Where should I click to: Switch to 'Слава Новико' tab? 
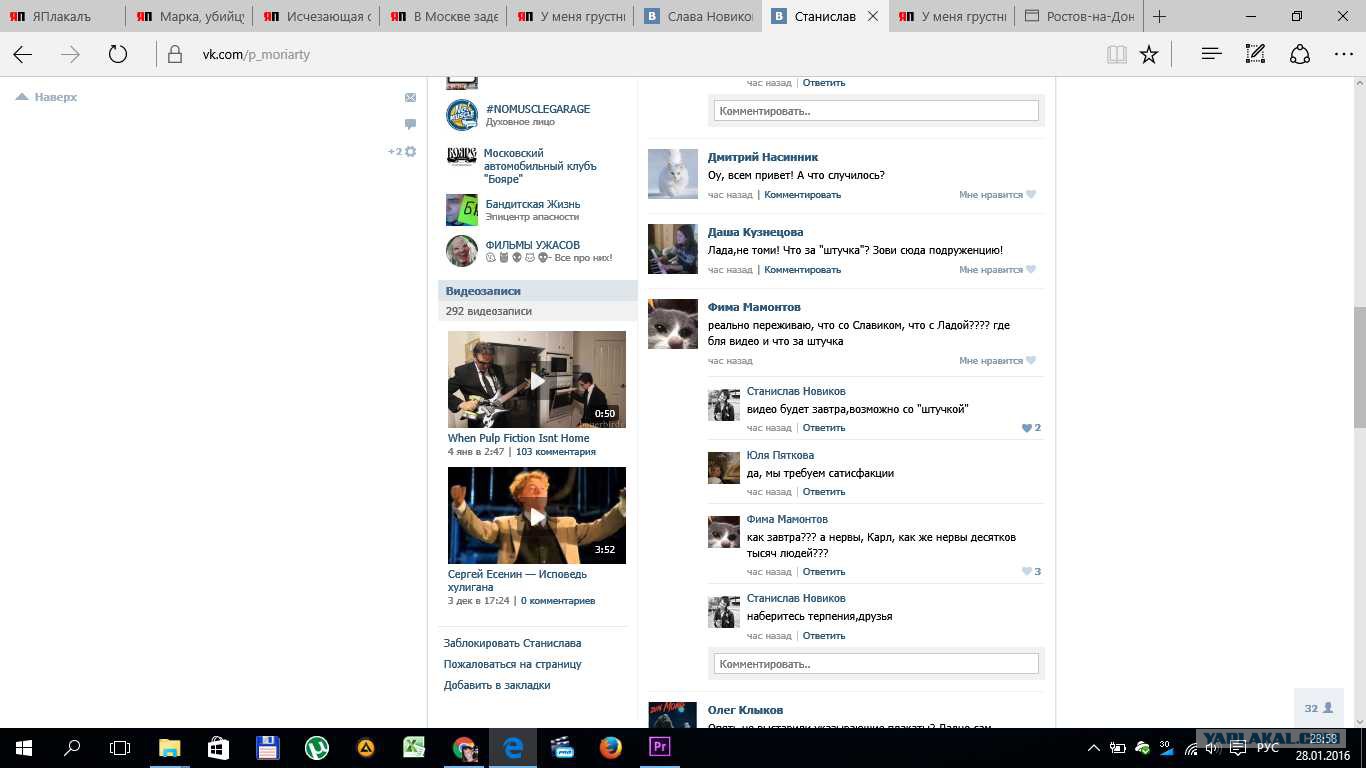[698, 16]
